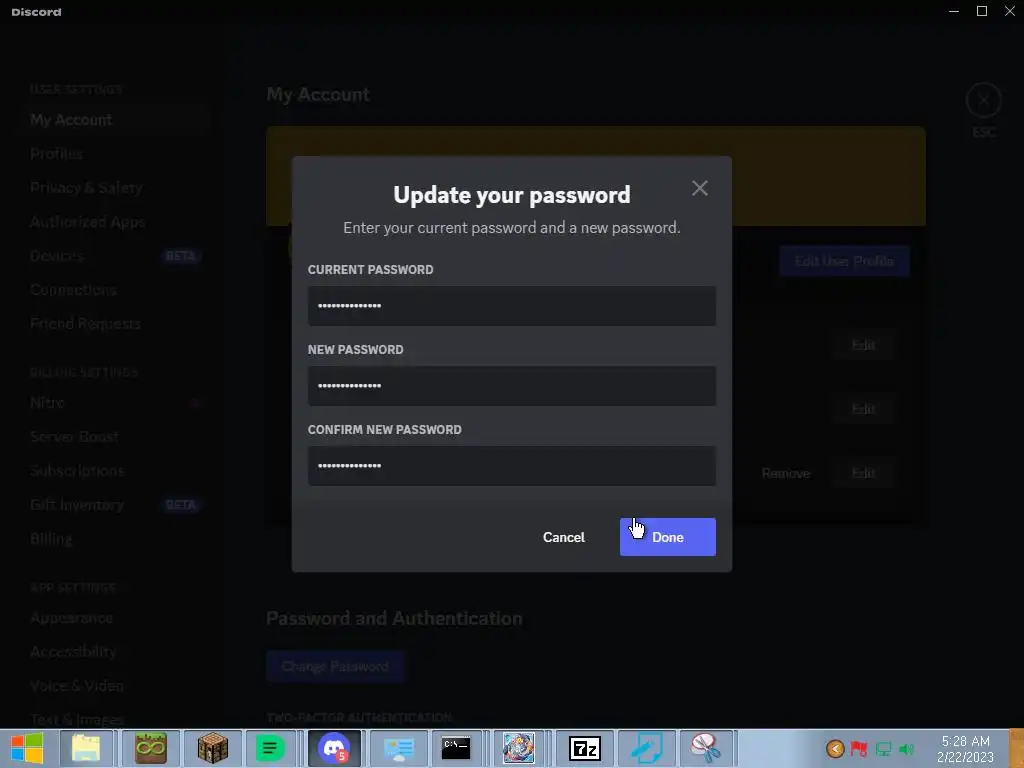
Task: Select Voice & Video in the sidebar
Action: 113,685
